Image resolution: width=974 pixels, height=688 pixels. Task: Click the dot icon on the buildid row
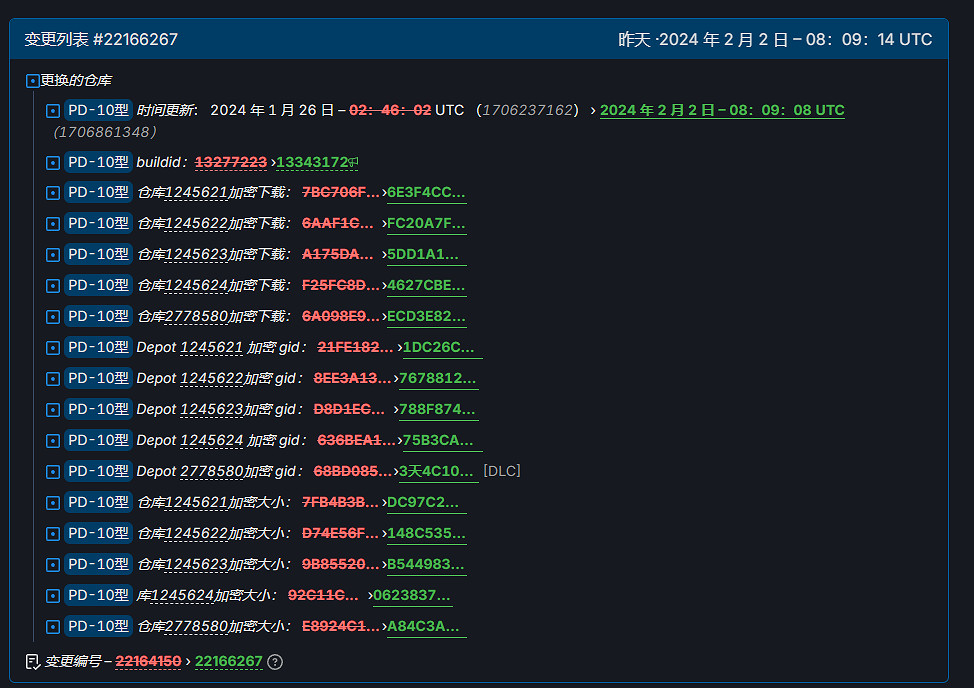click(52, 161)
